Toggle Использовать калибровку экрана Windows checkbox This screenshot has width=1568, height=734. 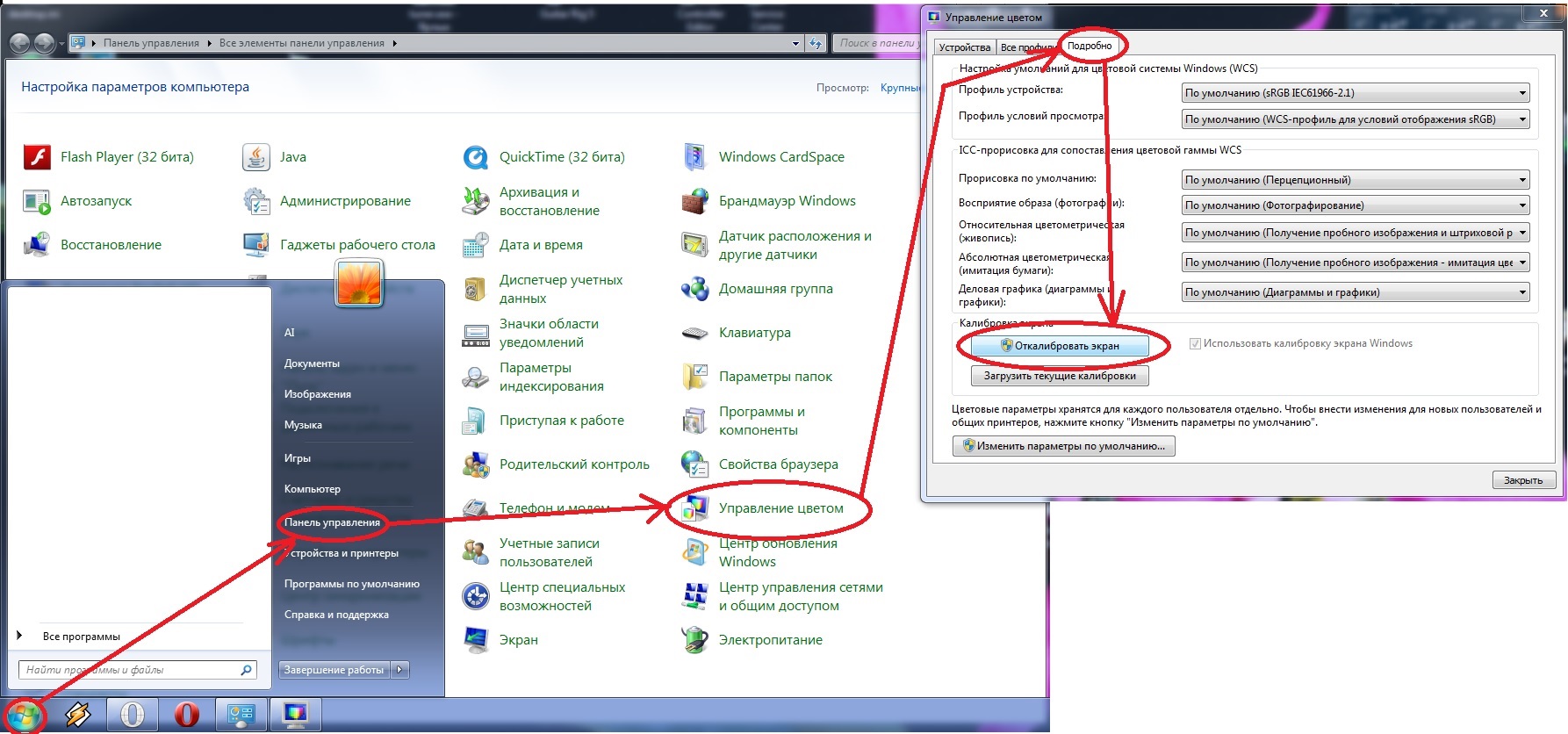(x=1195, y=344)
